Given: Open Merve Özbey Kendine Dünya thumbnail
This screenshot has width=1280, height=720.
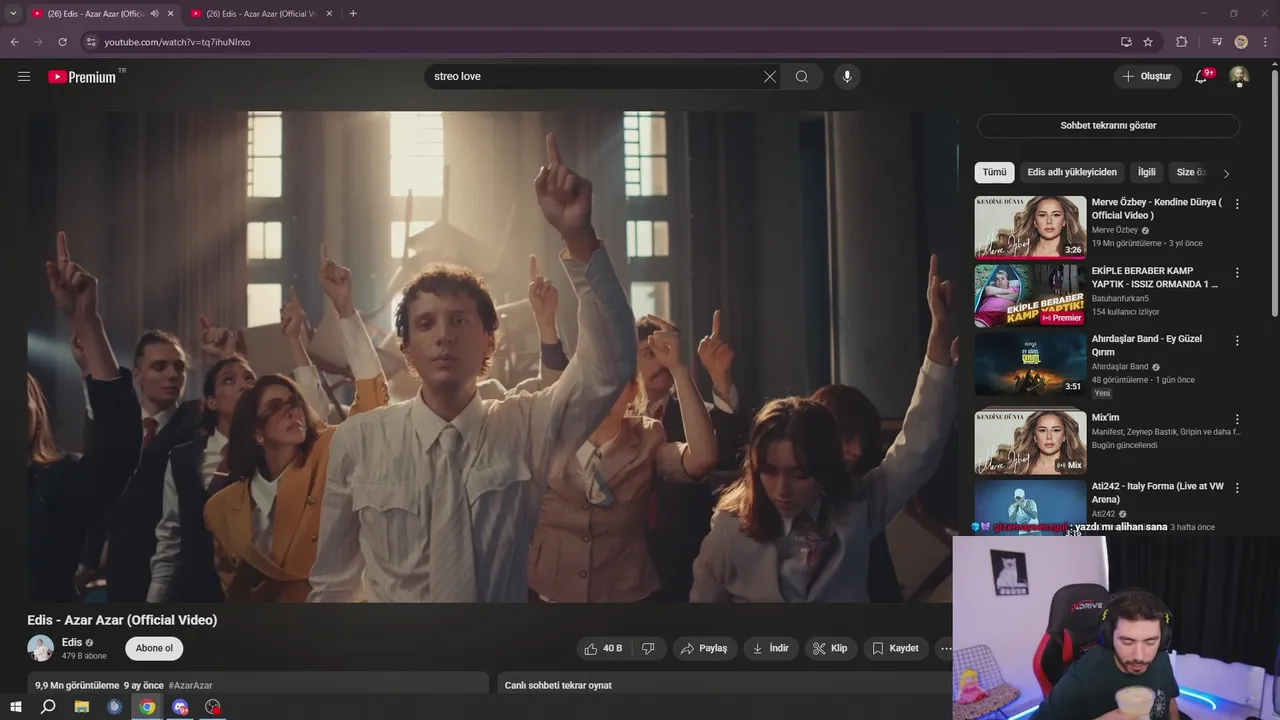Looking at the screenshot, I should (1030, 227).
